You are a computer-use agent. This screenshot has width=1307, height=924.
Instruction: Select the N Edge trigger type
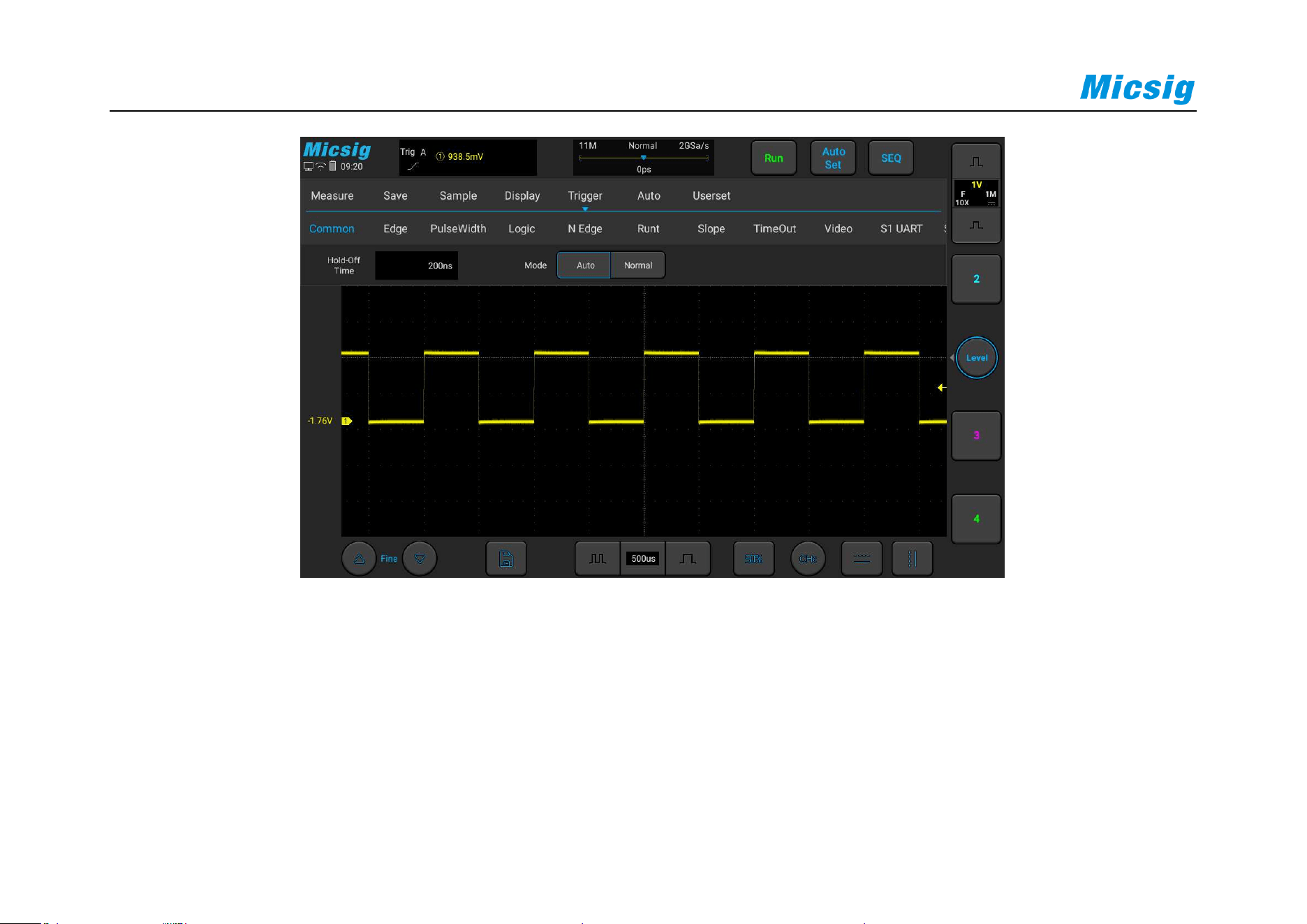(x=585, y=229)
